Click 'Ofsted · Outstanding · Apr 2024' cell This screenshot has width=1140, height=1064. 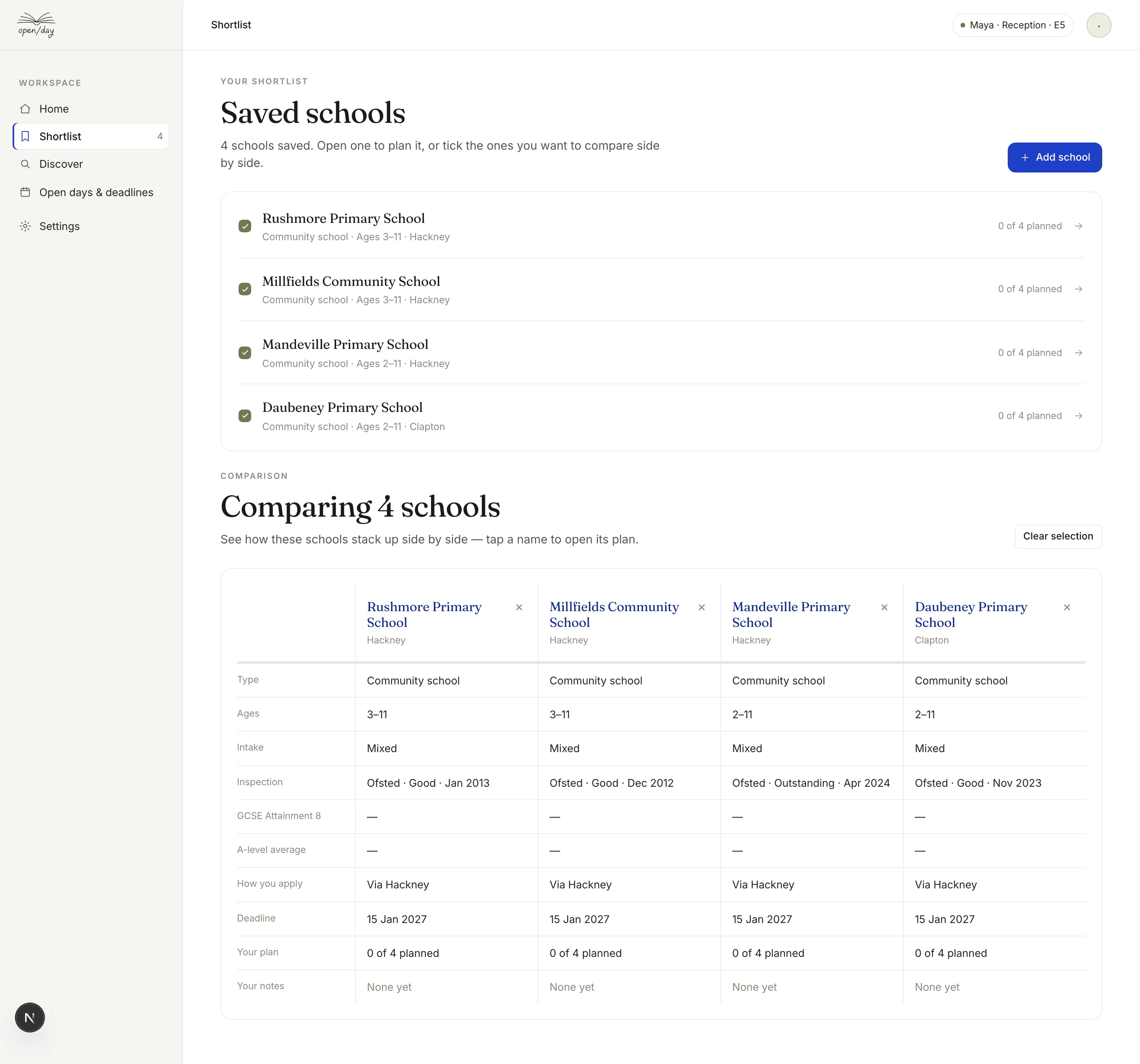point(811,783)
